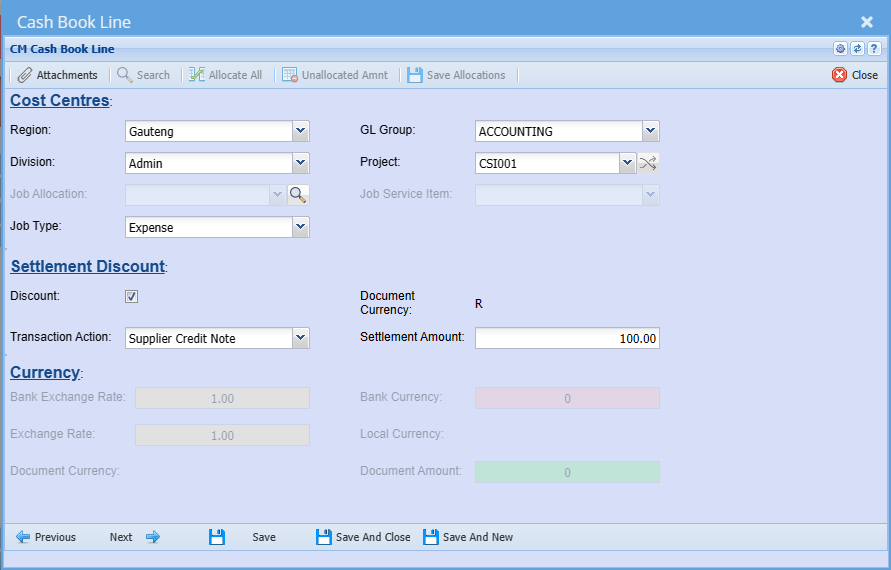Open panel settings gear icon
Image resolution: width=891 pixels, height=570 pixels.
pos(840,49)
